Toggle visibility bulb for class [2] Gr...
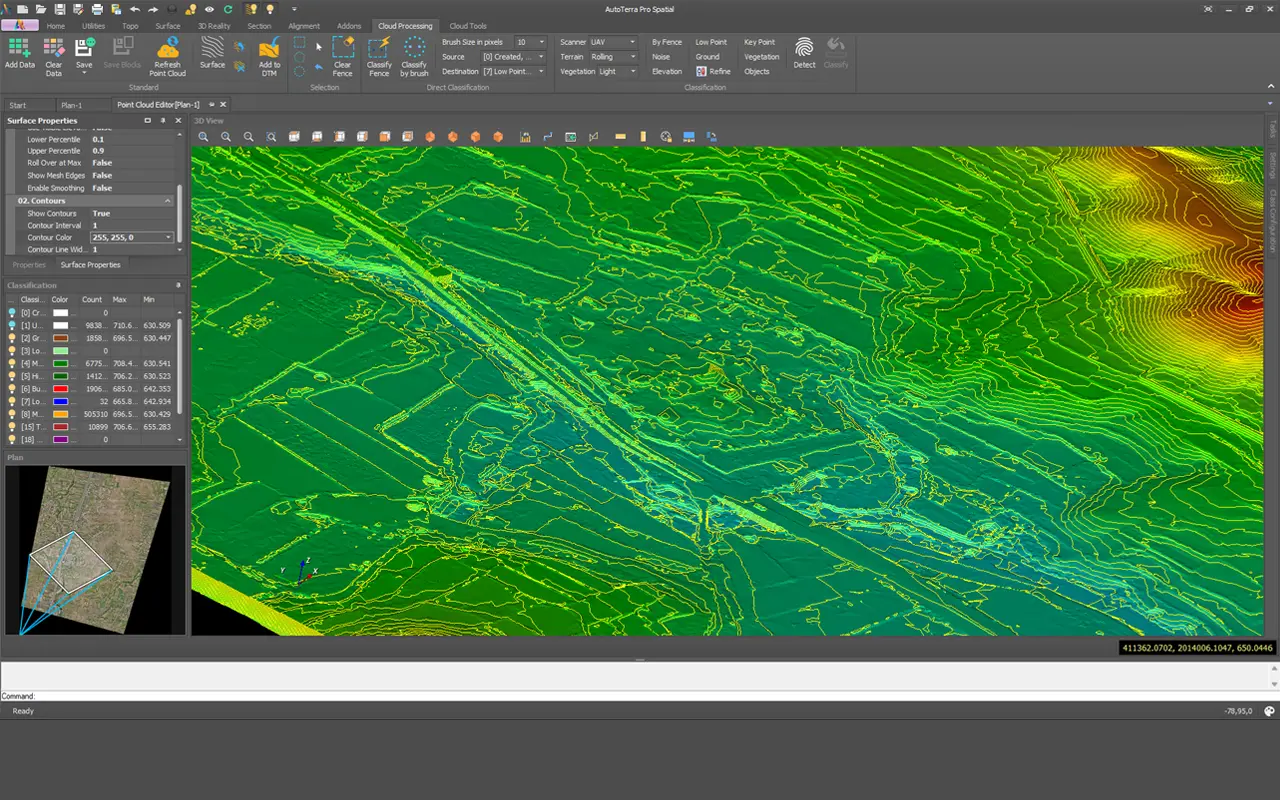This screenshot has height=800, width=1280. pyautogui.click(x=12, y=338)
